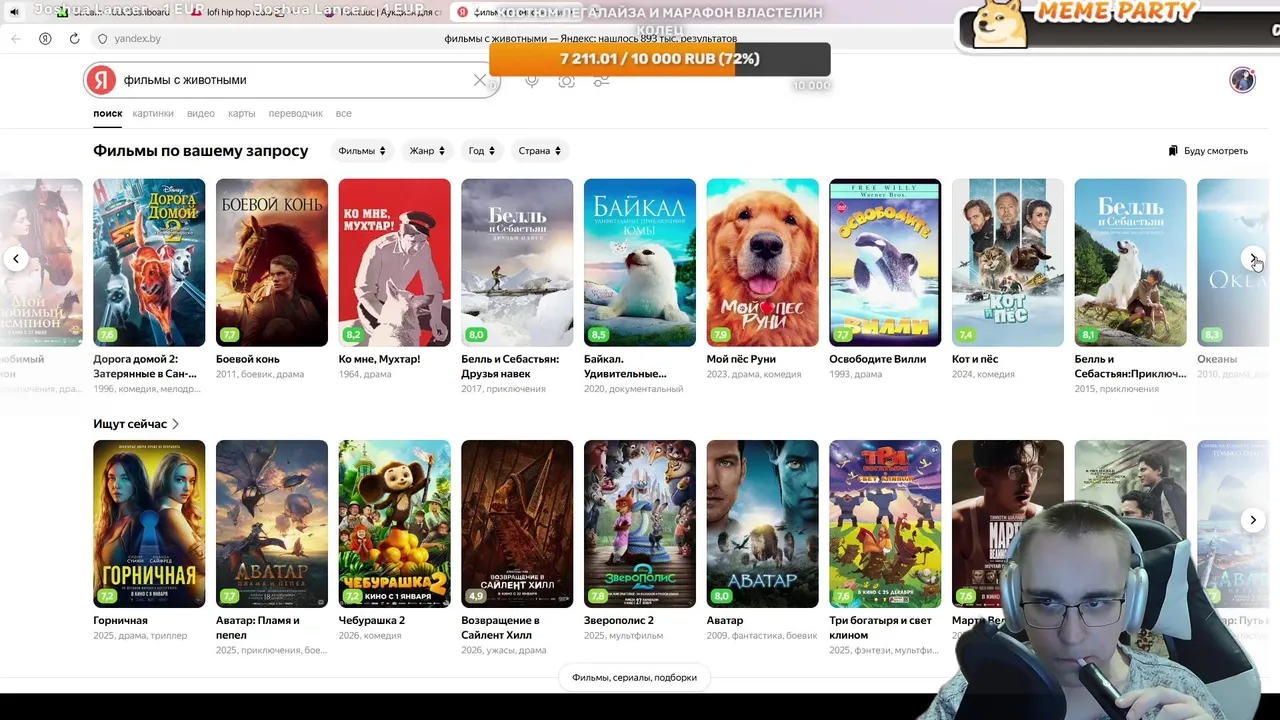
Task: Click the 2009 Аватар poster
Action: click(763, 524)
